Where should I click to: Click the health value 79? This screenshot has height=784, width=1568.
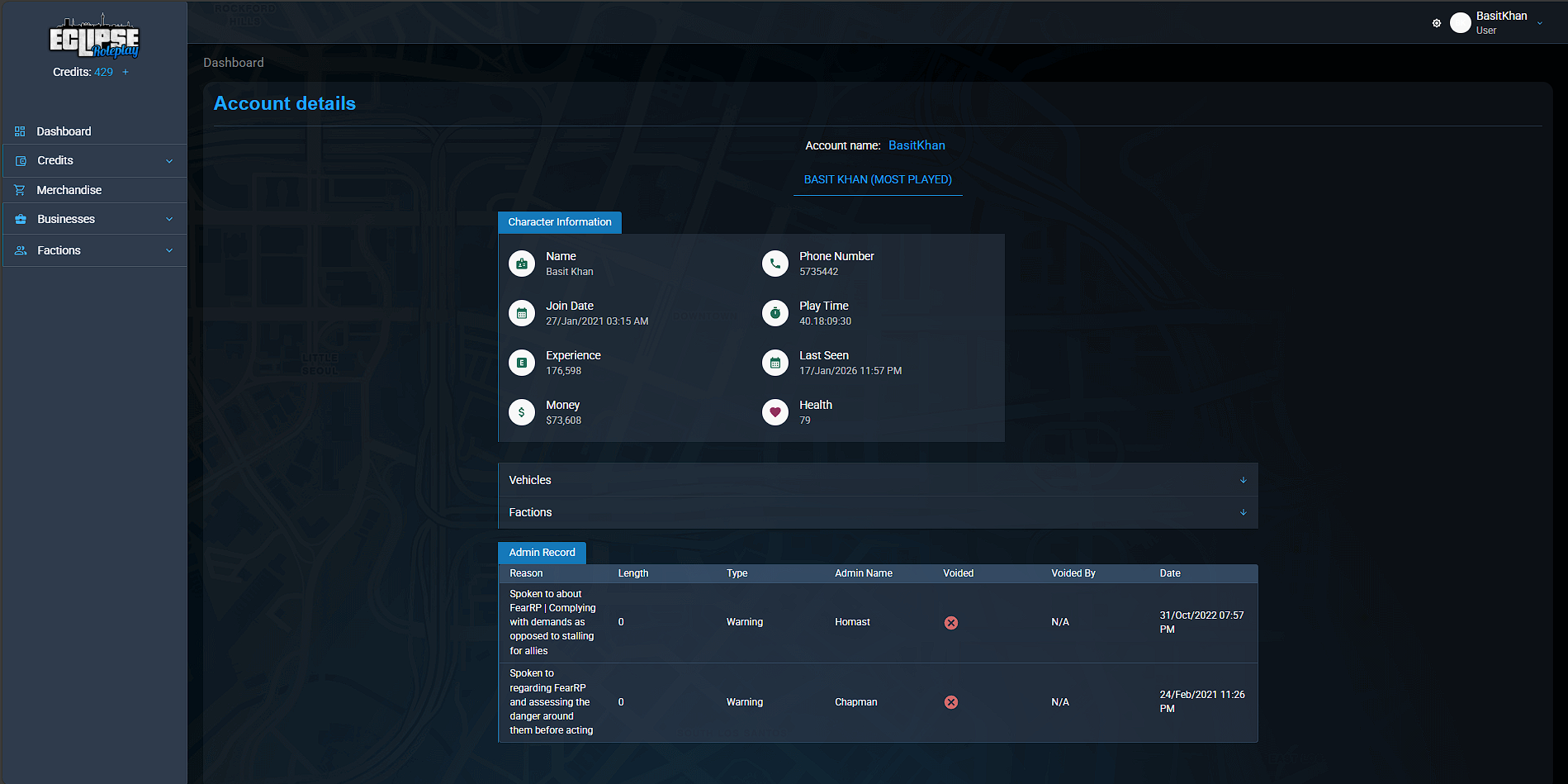(x=805, y=421)
